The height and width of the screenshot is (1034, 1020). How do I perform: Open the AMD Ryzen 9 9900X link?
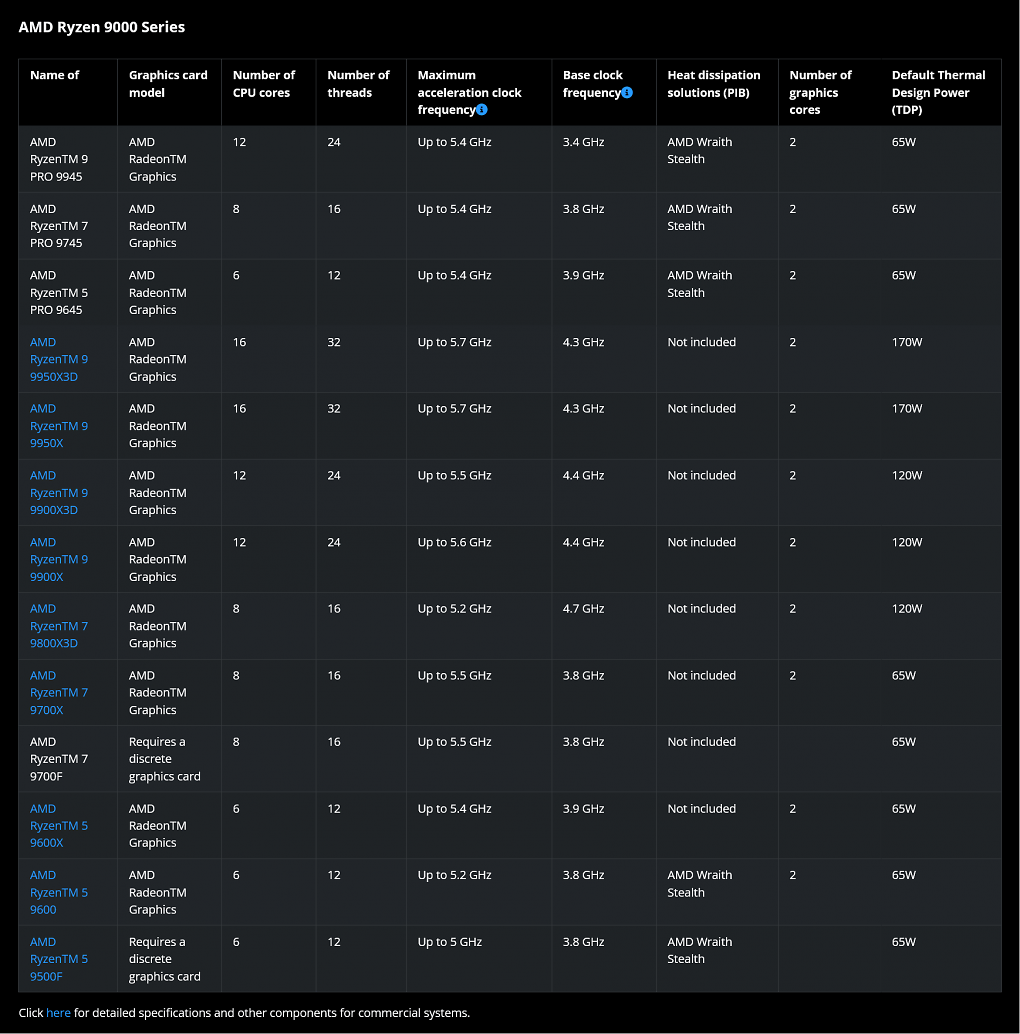(59, 559)
